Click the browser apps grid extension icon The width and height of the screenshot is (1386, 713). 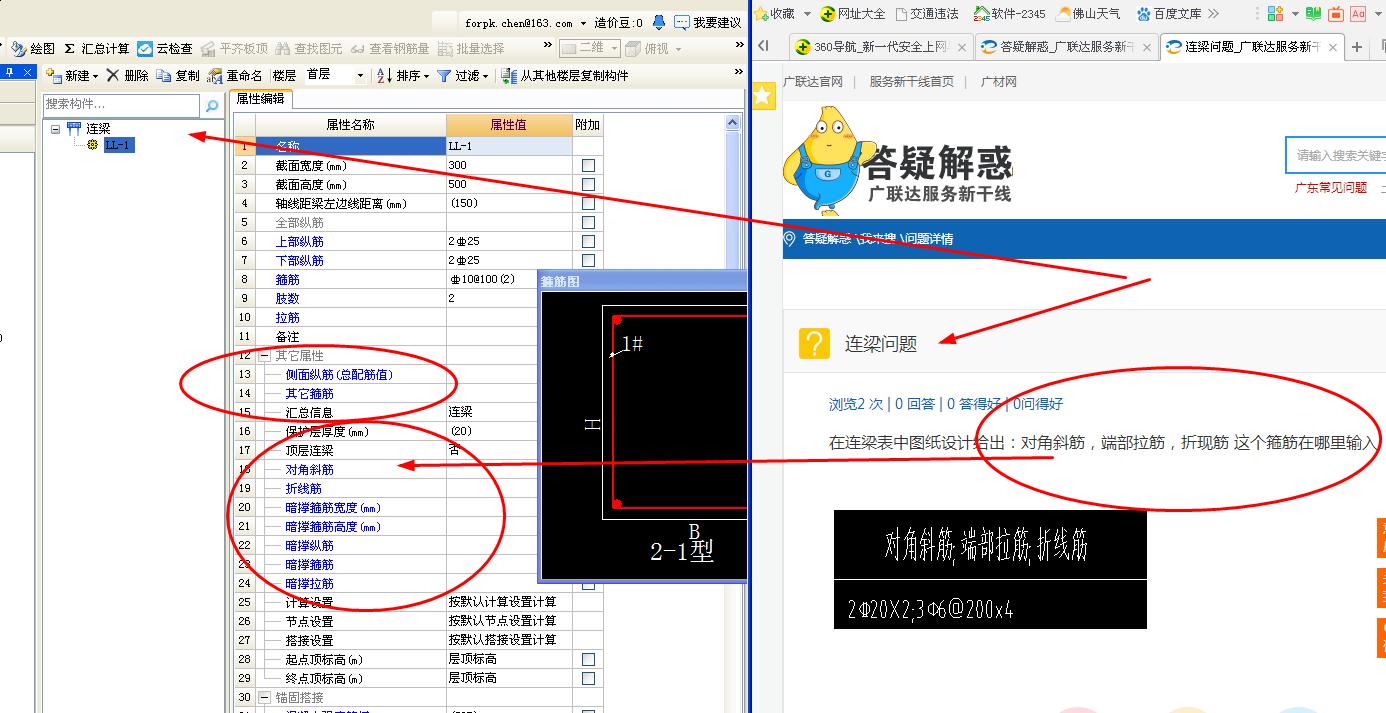(1275, 14)
